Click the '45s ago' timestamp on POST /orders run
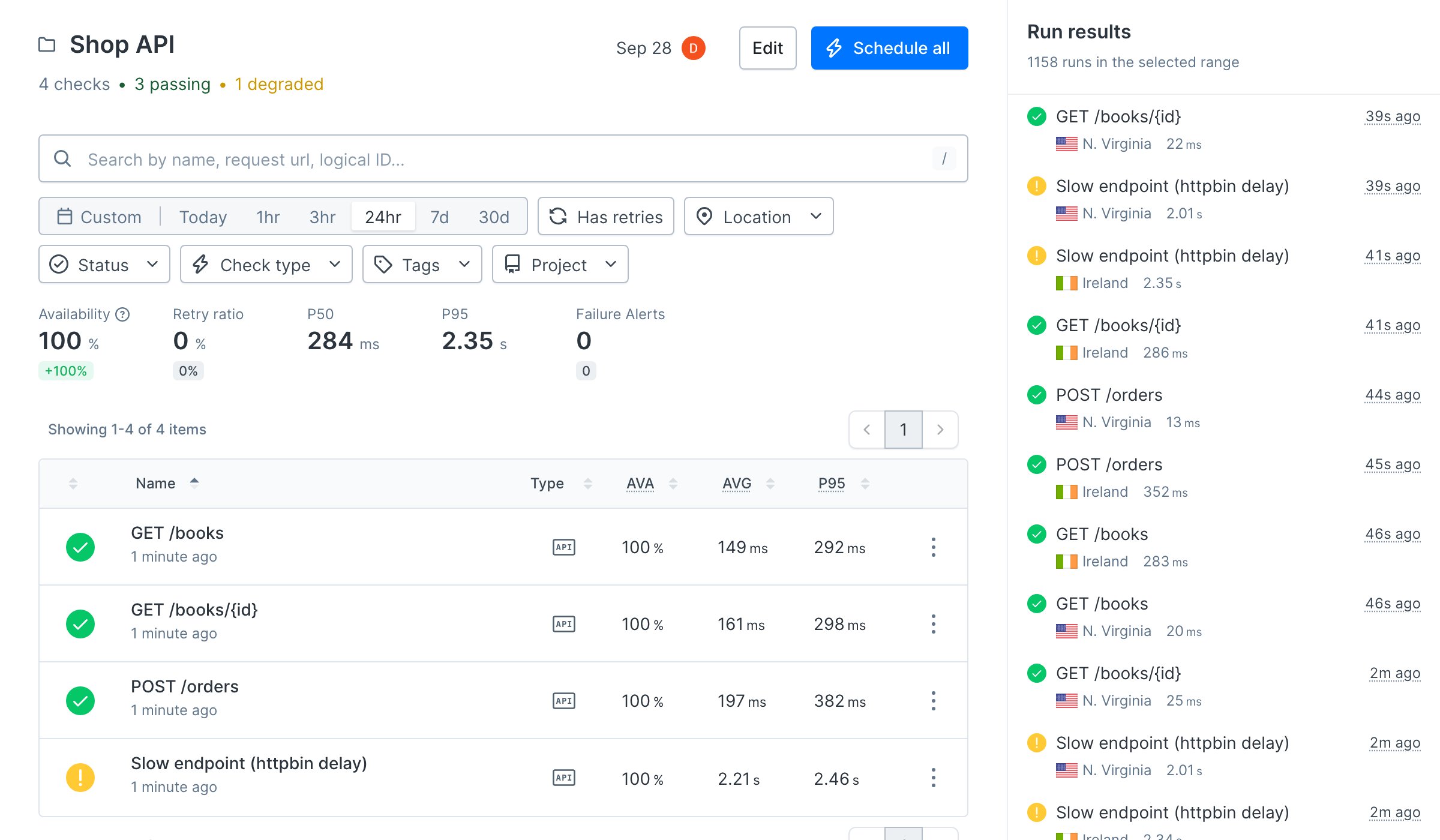The width and height of the screenshot is (1440, 840). pyautogui.click(x=1393, y=464)
